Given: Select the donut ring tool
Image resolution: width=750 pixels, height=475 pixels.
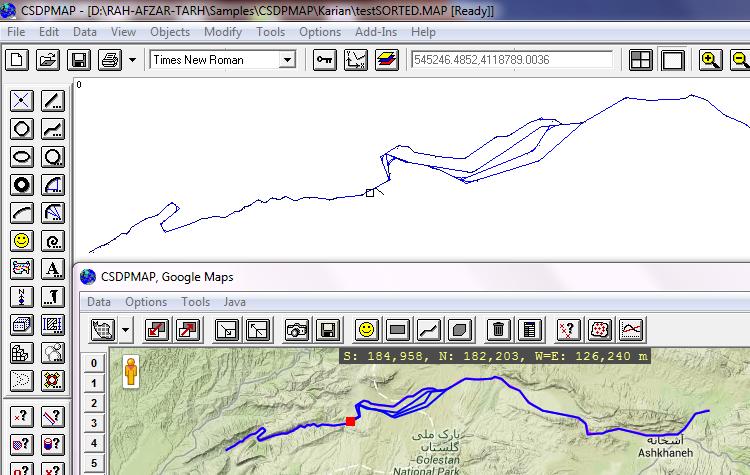Looking at the screenshot, I should pos(22,185).
